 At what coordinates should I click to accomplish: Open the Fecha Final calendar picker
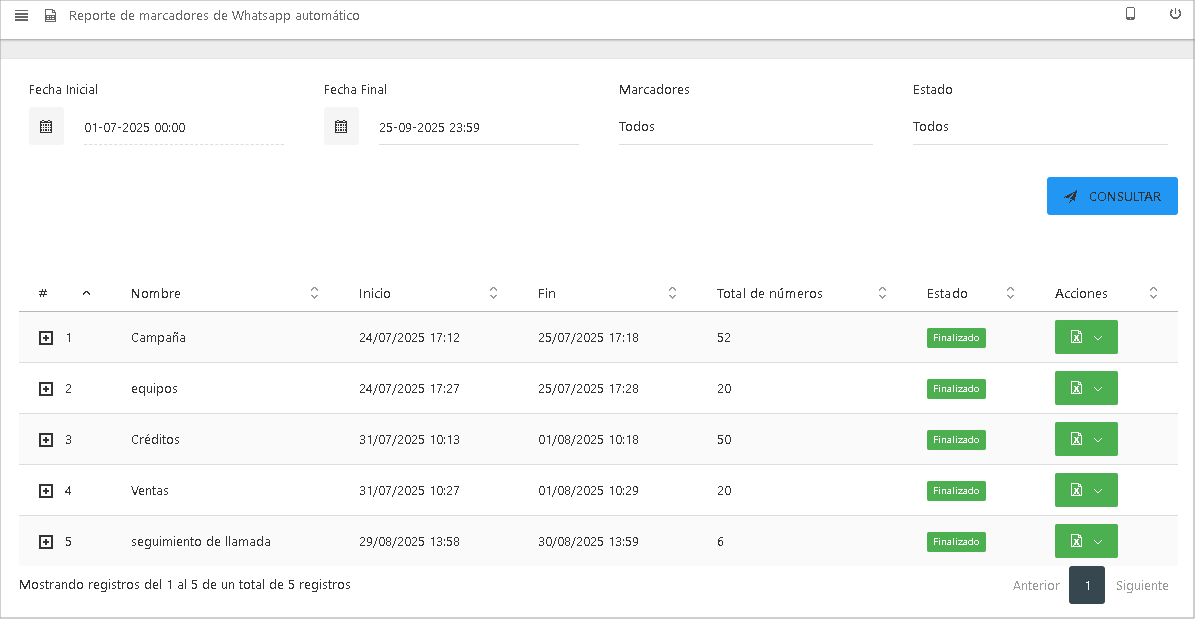pyautogui.click(x=341, y=127)
